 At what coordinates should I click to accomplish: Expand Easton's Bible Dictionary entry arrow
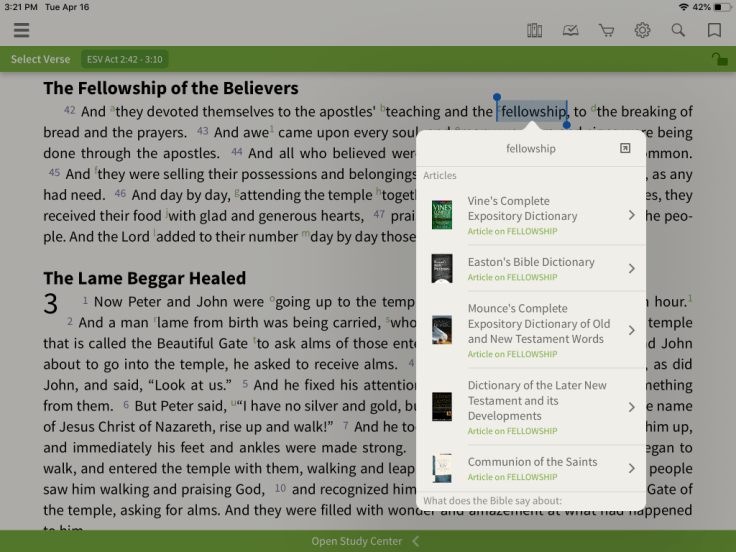[x=631, y=268]
